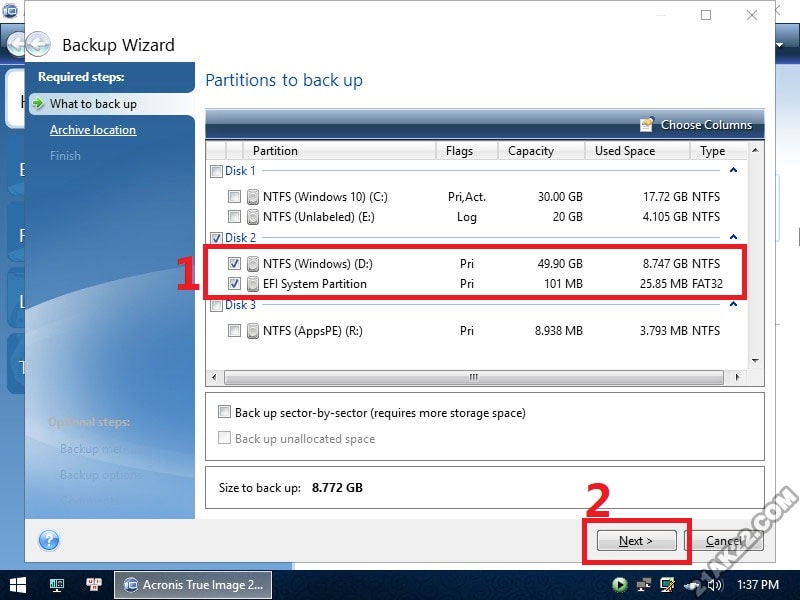The height and width of the screenshot is (600, 800).
Task: Click the volume speaker tray icon
Action: [715, 585]
